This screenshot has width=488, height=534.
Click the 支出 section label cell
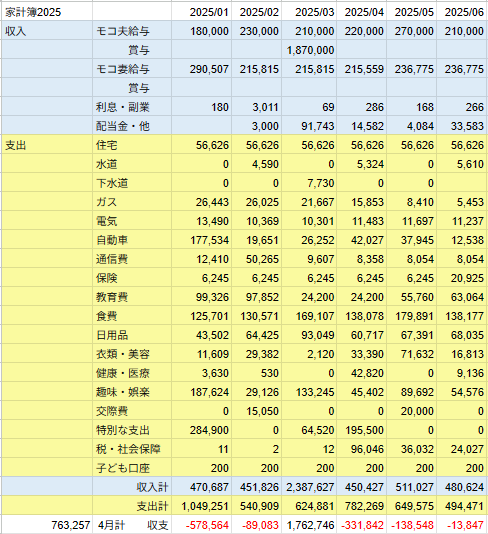point(47,145)
